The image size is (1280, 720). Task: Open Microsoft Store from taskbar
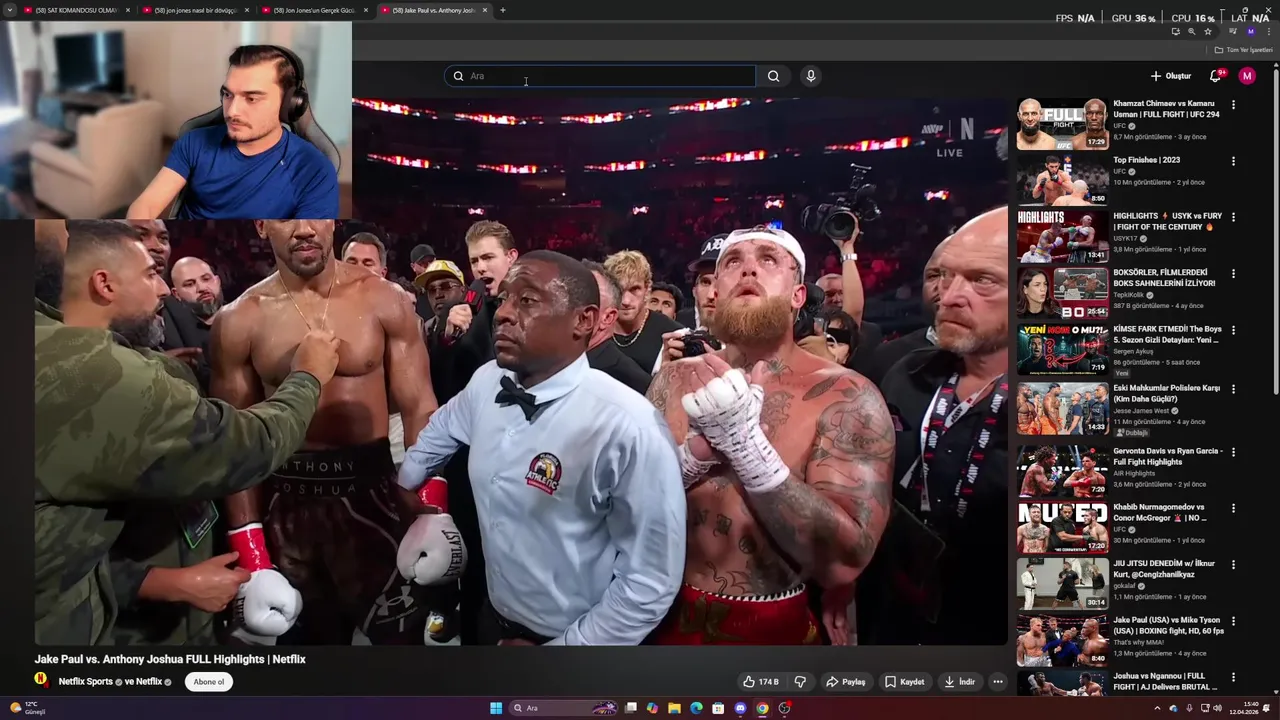(718, 708)
